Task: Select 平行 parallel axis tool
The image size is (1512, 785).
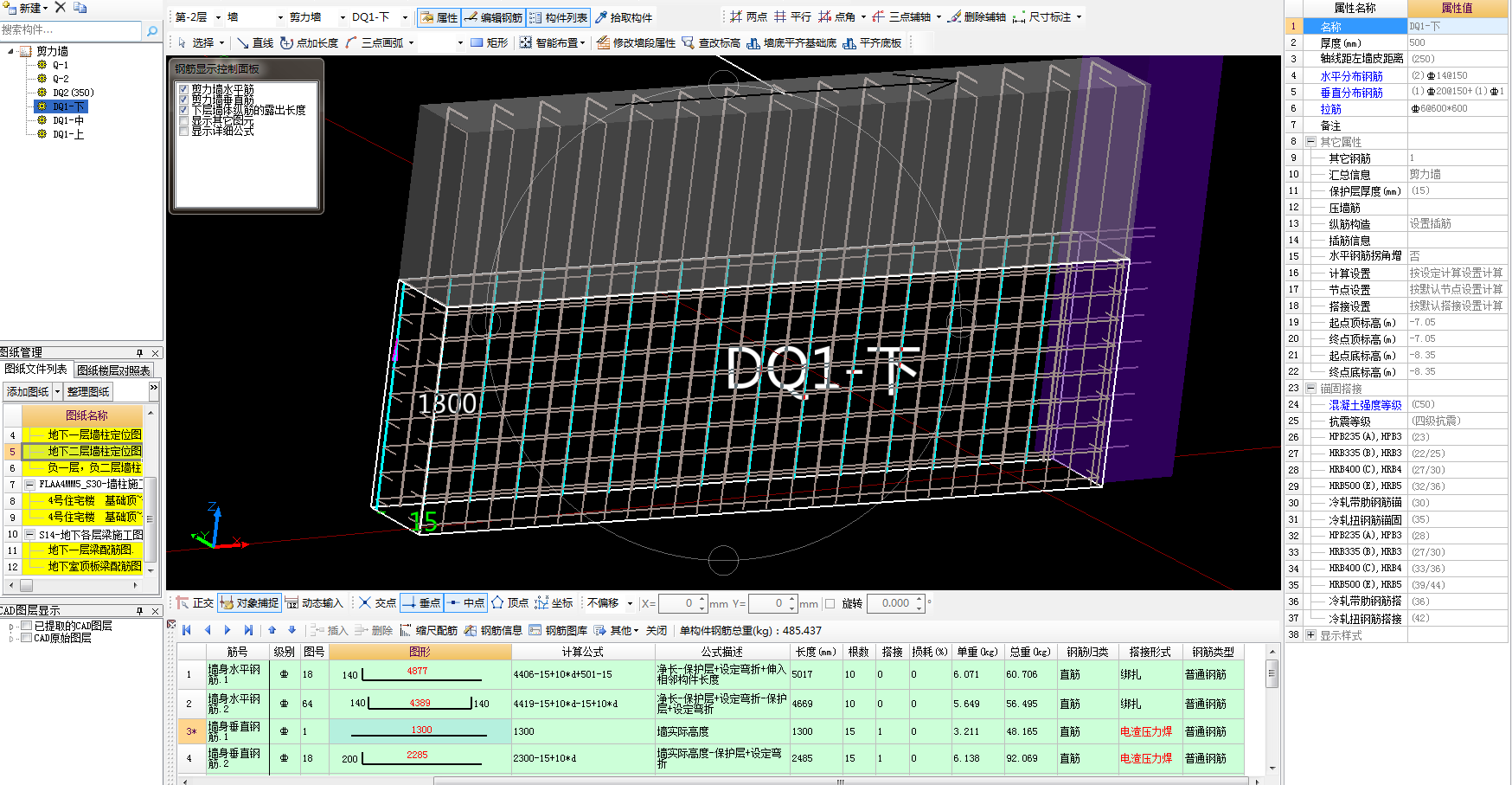Action: click(792, 16)
